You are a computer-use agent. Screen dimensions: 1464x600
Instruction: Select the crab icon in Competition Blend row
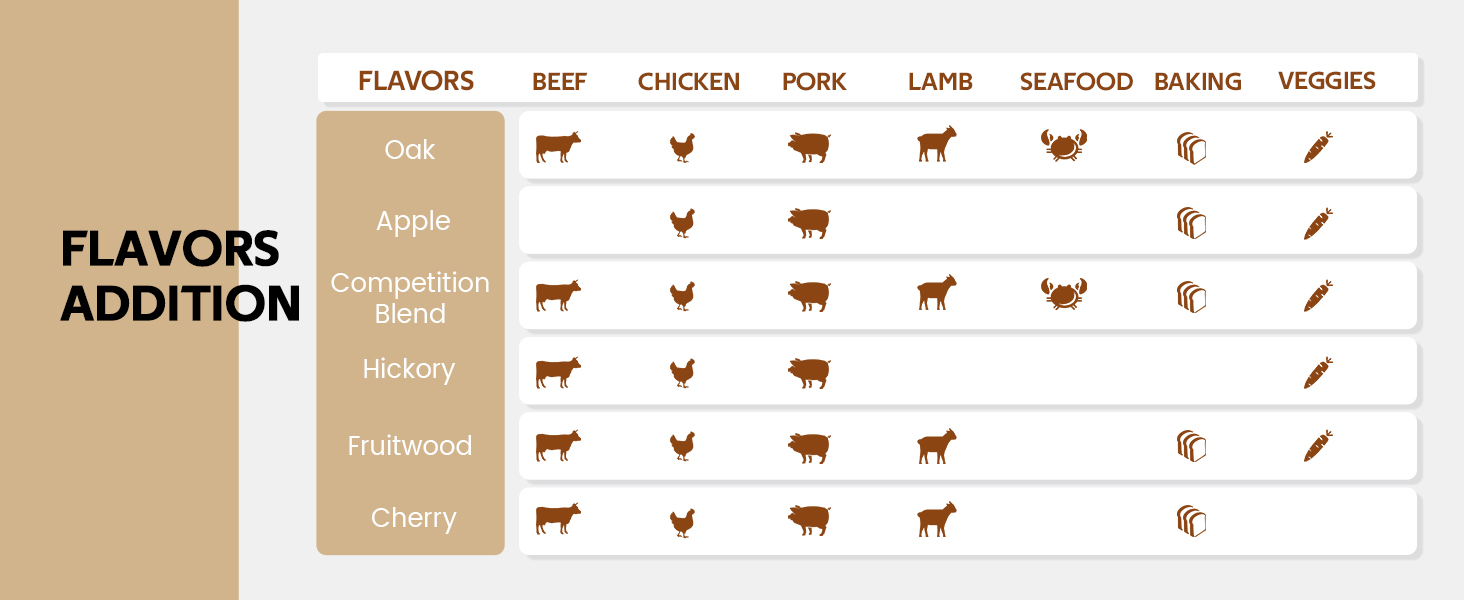[1064, 294]
